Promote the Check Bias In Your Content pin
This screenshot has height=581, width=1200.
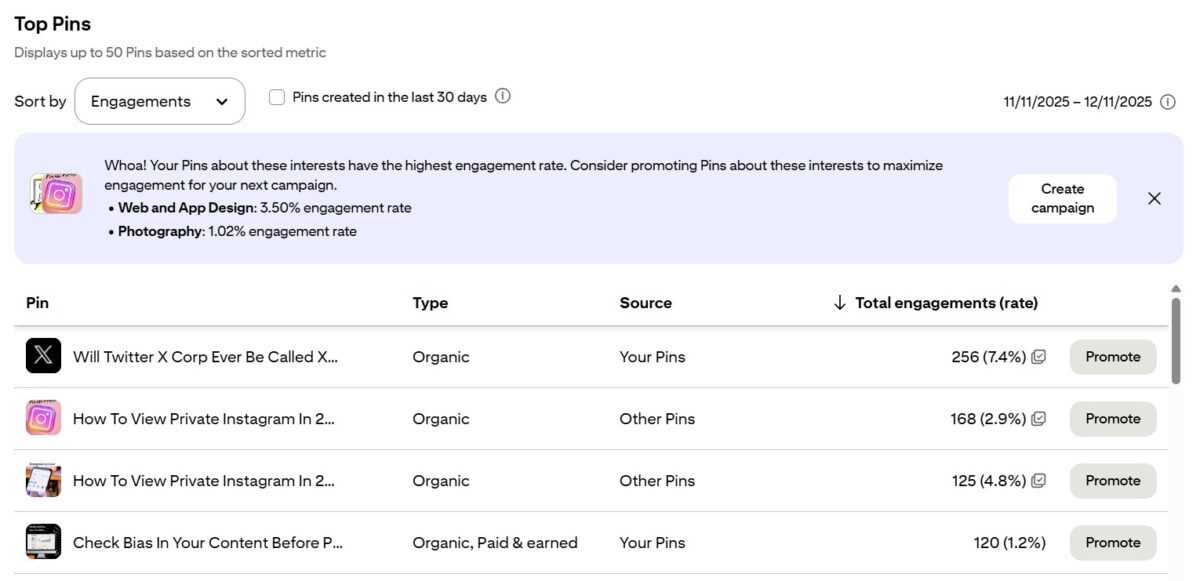coord(1112,542)
